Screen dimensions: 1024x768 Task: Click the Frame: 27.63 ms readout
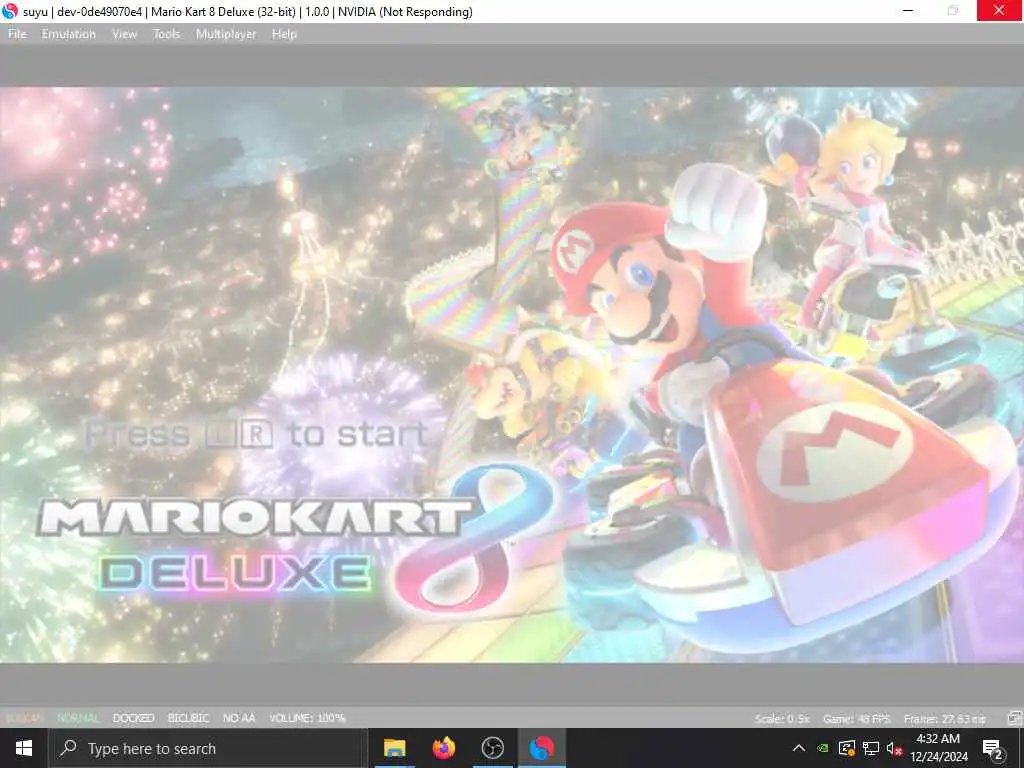click(x=944, y=718)
